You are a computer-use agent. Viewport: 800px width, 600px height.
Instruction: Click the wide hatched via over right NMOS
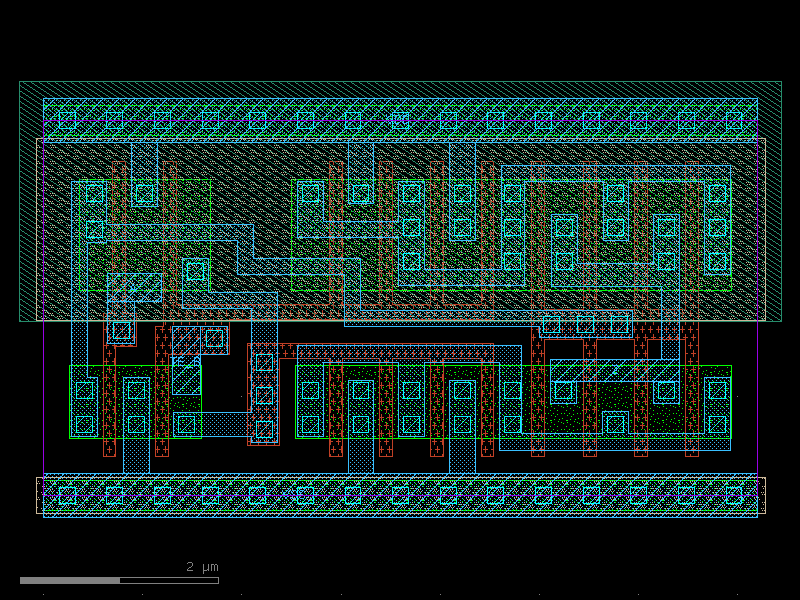click(615, 371)
